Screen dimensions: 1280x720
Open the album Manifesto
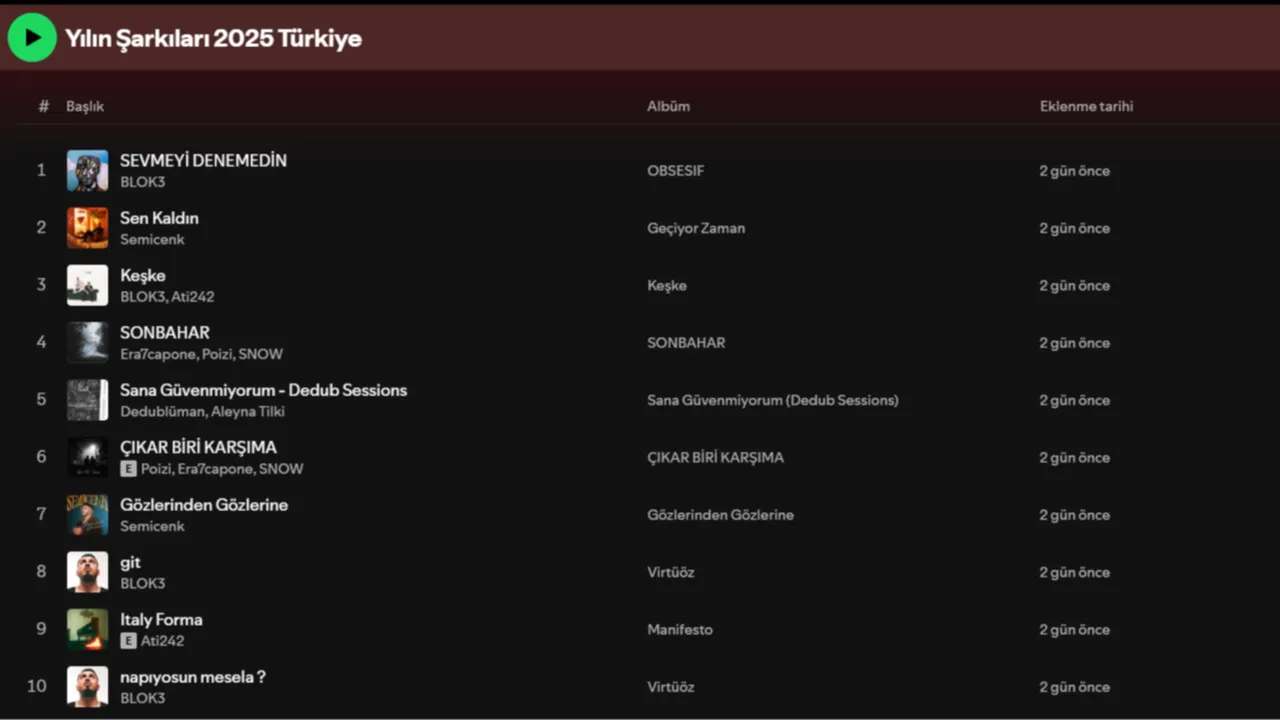(680, 629)
